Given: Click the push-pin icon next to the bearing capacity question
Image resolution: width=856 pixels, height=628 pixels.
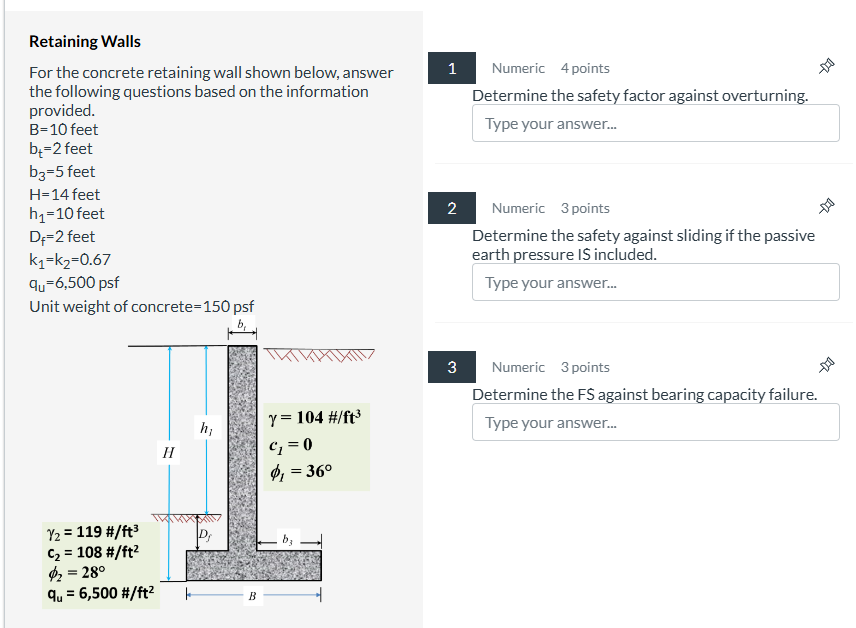Looking at the screenshot, I should 827,365.
